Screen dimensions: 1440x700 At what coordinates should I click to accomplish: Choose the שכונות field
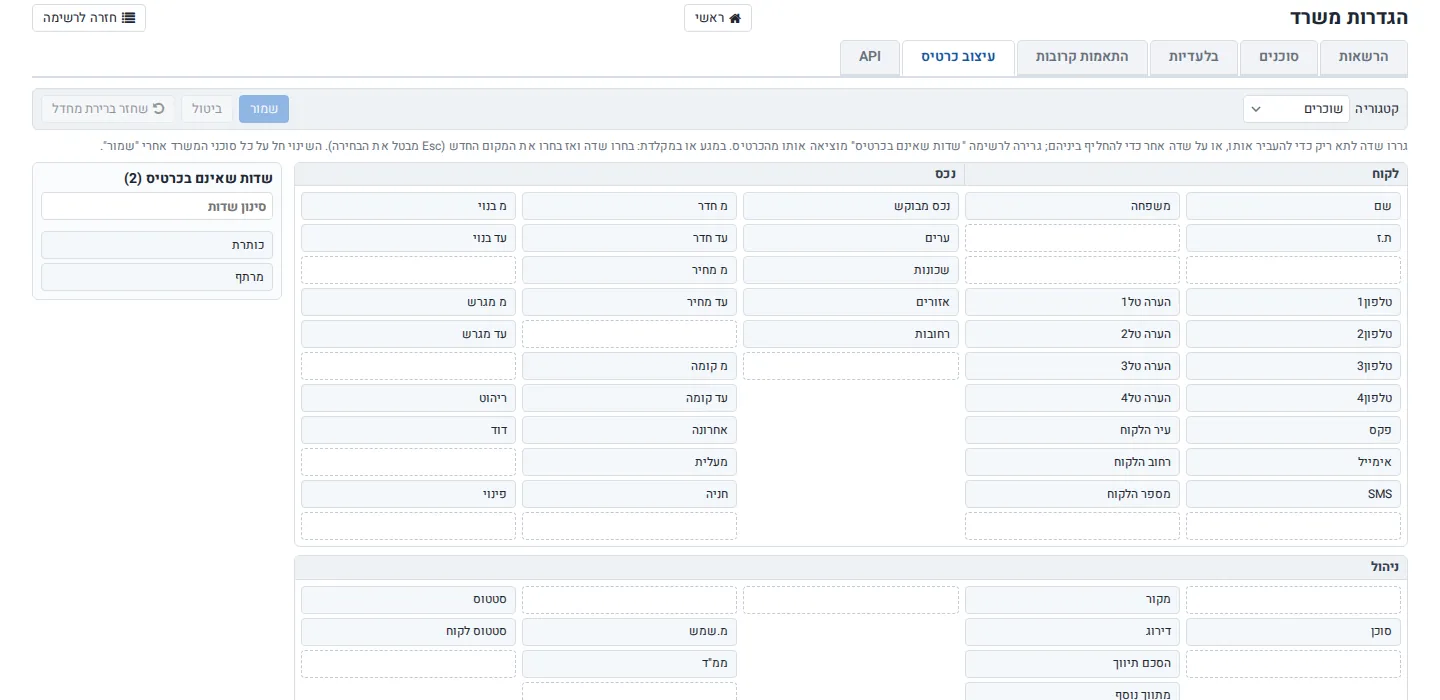[x=851, y=270]
